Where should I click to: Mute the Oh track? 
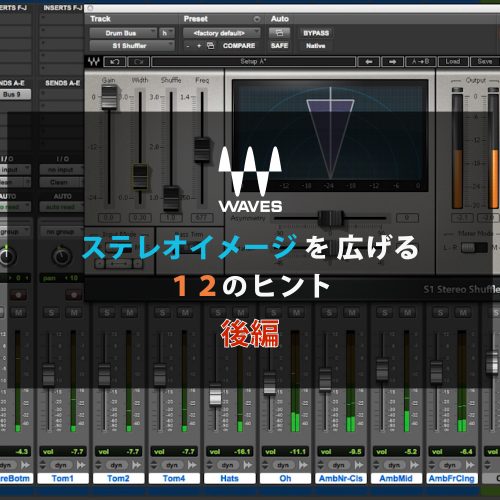click(x=296, y=313)
